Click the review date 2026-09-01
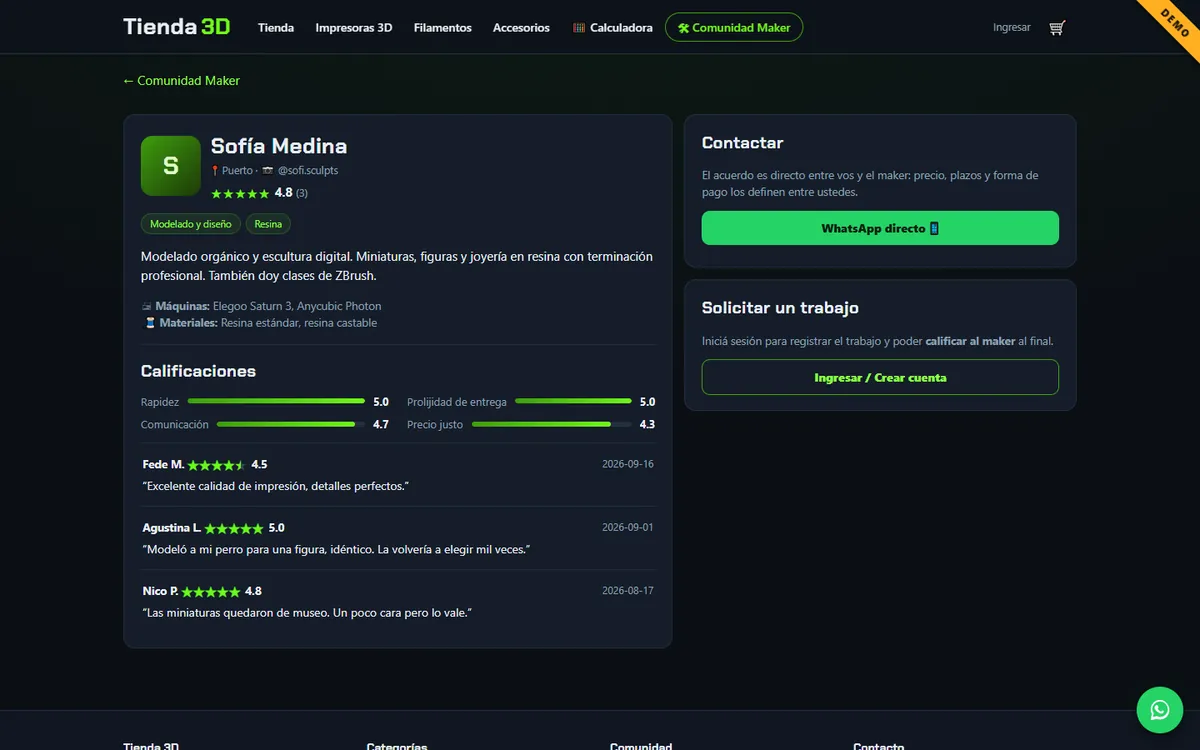The image size is (1200, 750). [x=628, y=527]
